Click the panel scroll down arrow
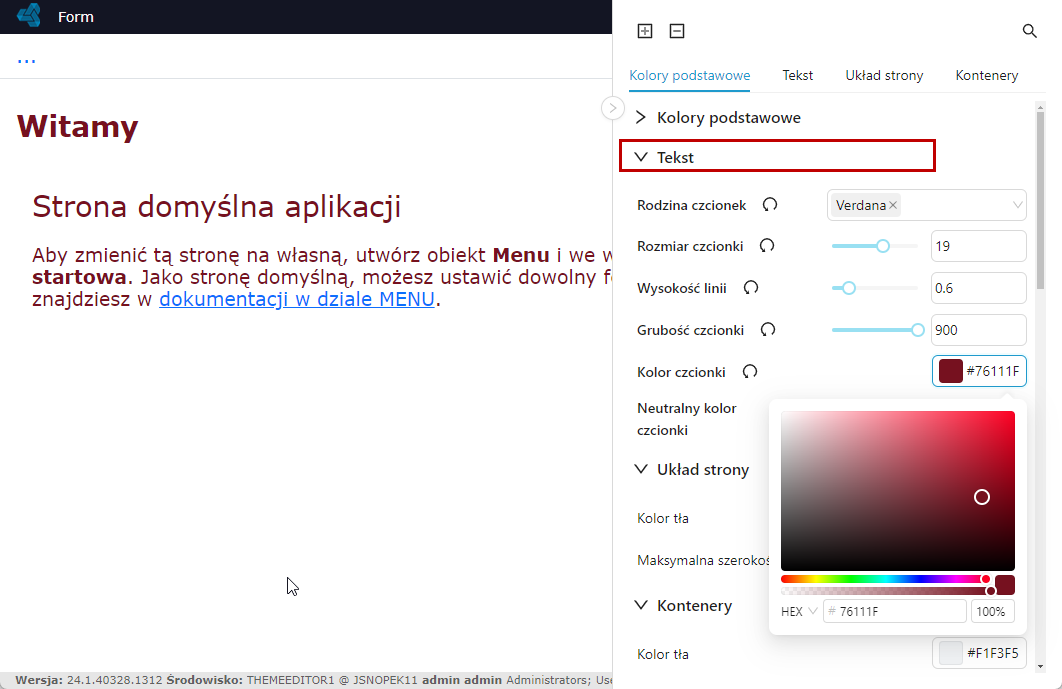Screen dimensions: 1062x689 (1040, 667)
